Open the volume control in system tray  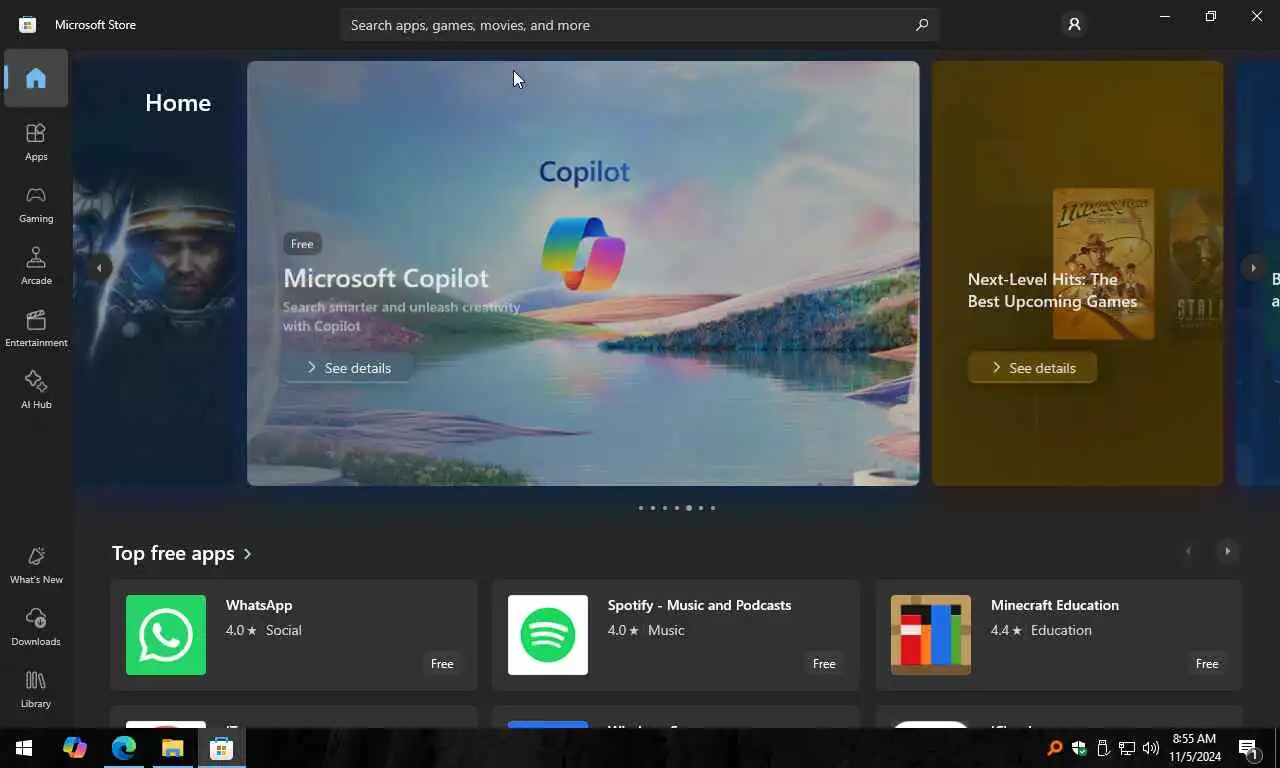[x=1150, y=748]
